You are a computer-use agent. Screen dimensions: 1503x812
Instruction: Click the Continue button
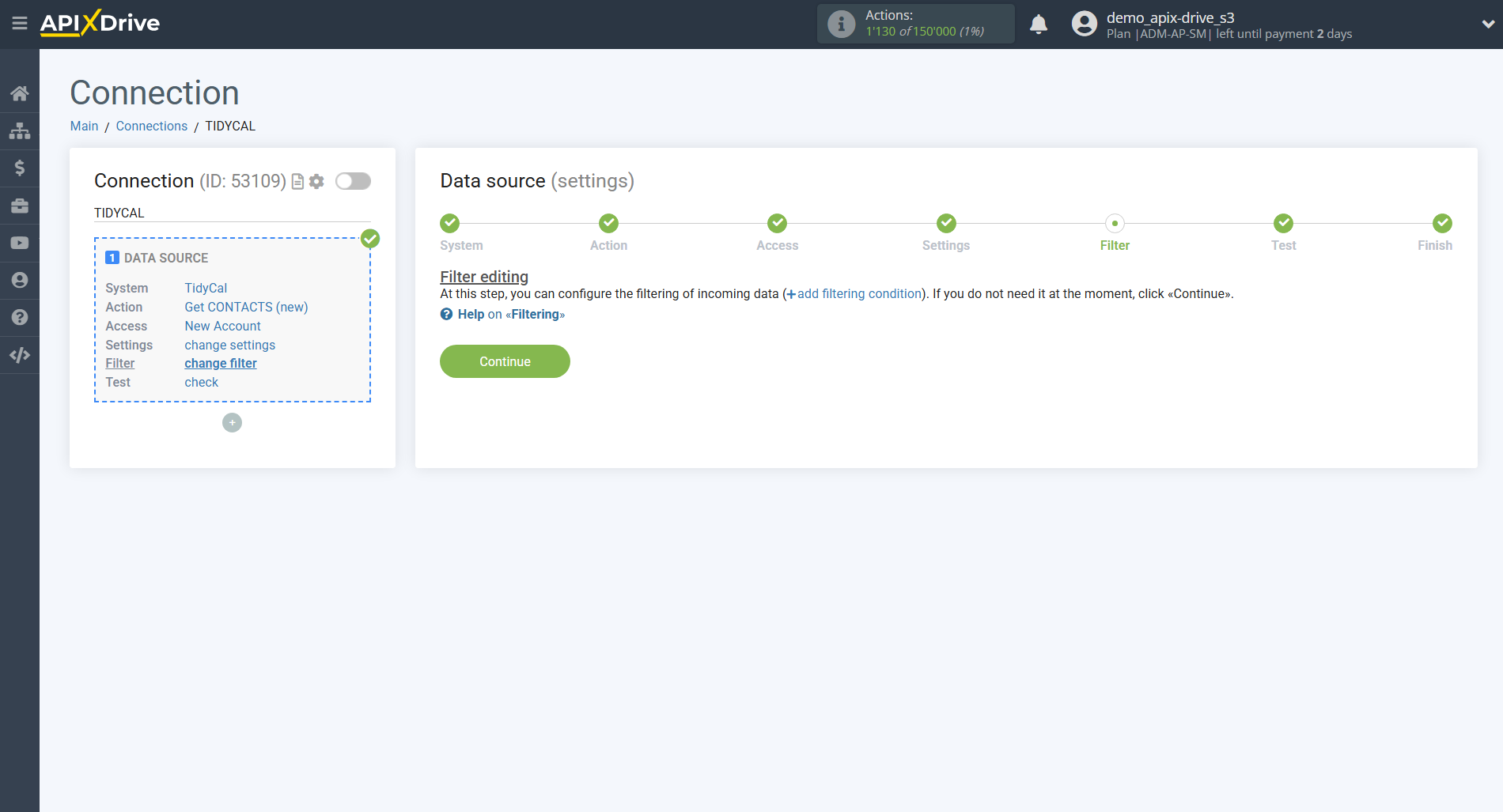(x=504, y=361)
